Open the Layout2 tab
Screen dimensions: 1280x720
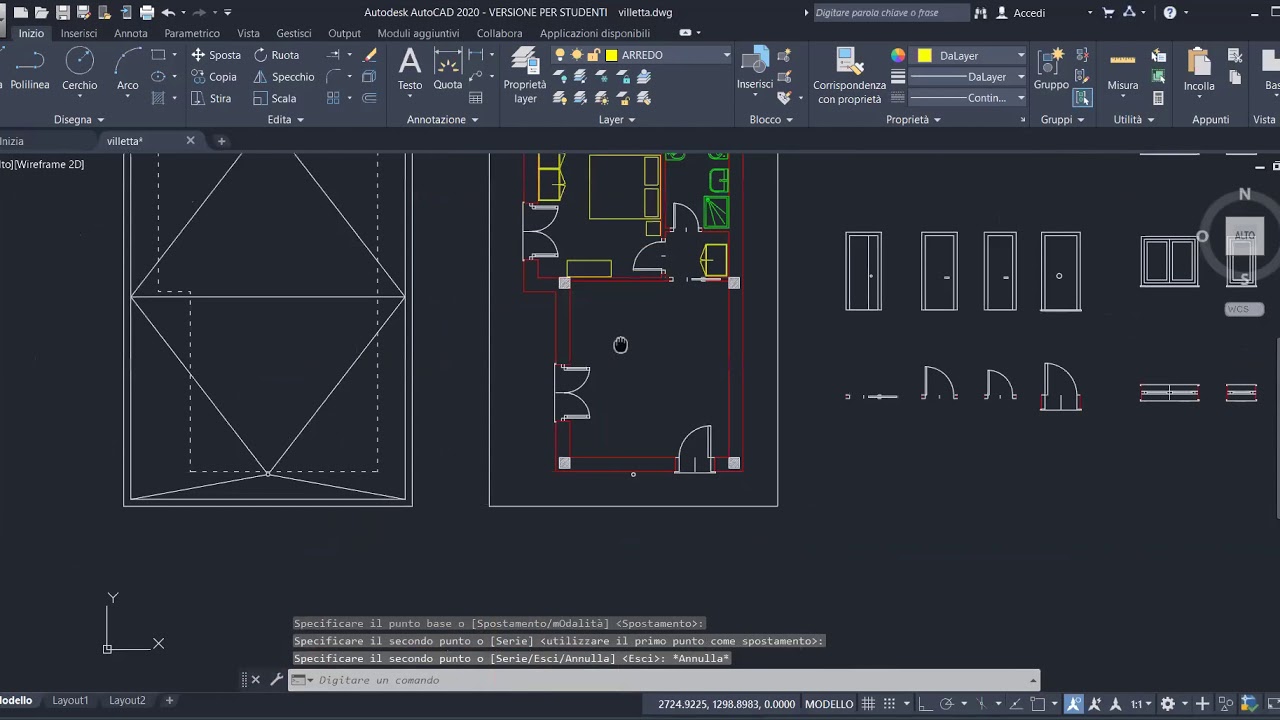point(127,701)
